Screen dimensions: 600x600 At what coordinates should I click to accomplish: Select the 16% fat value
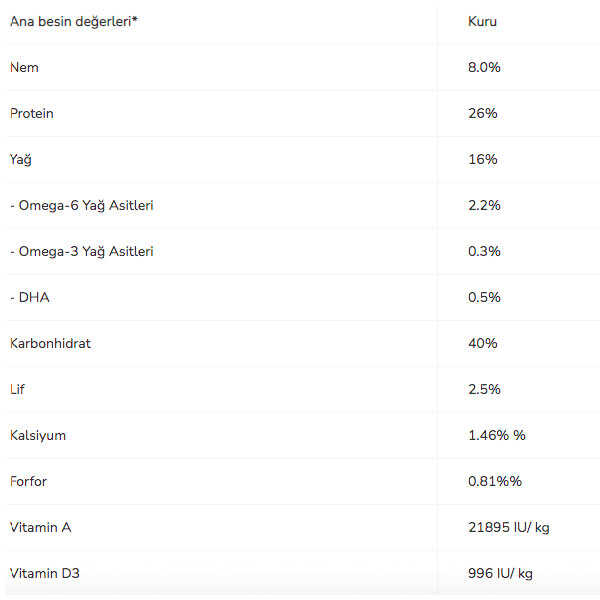click(482, 159)
